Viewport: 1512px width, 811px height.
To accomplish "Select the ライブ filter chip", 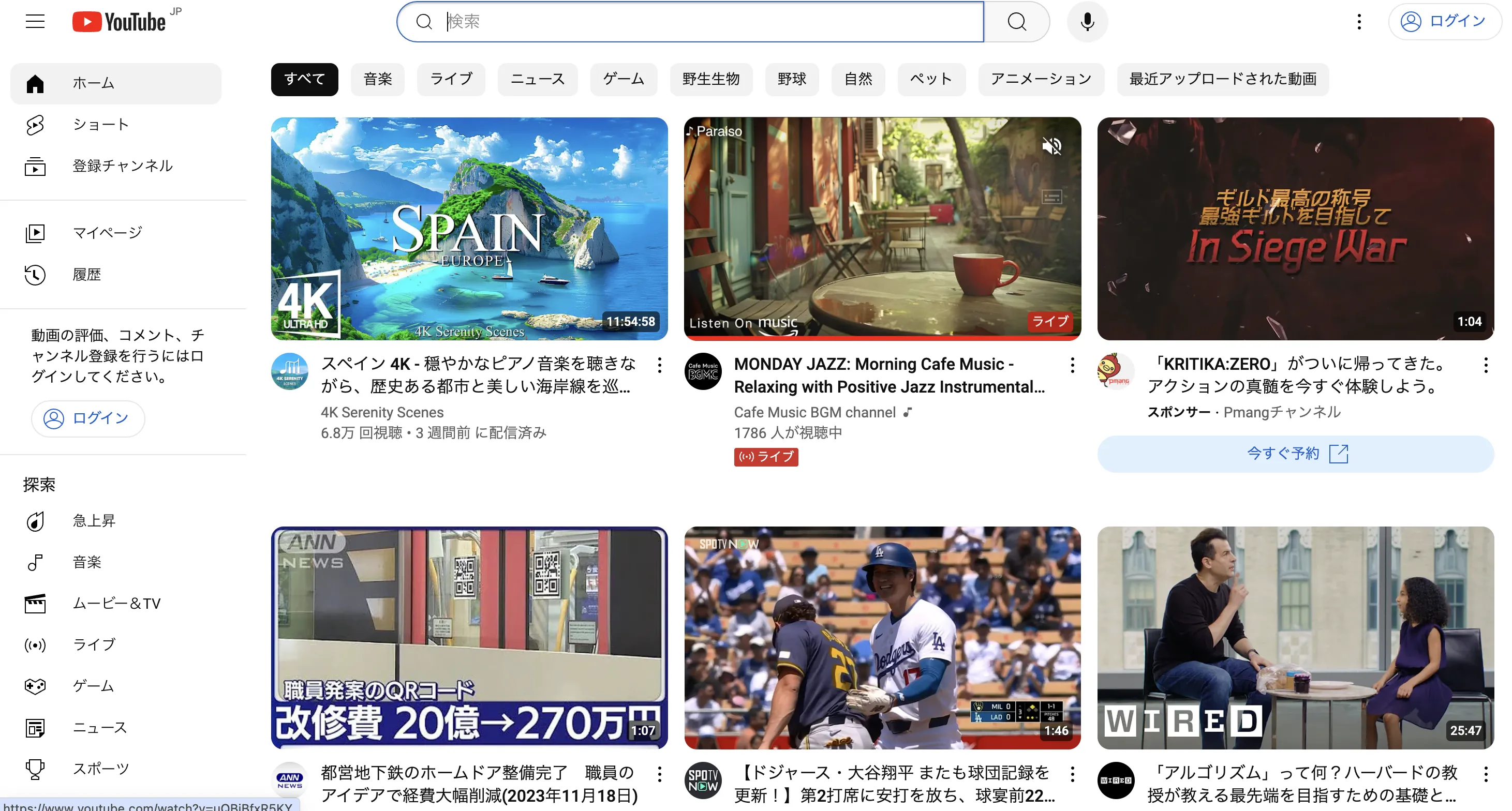I will 451,79.
